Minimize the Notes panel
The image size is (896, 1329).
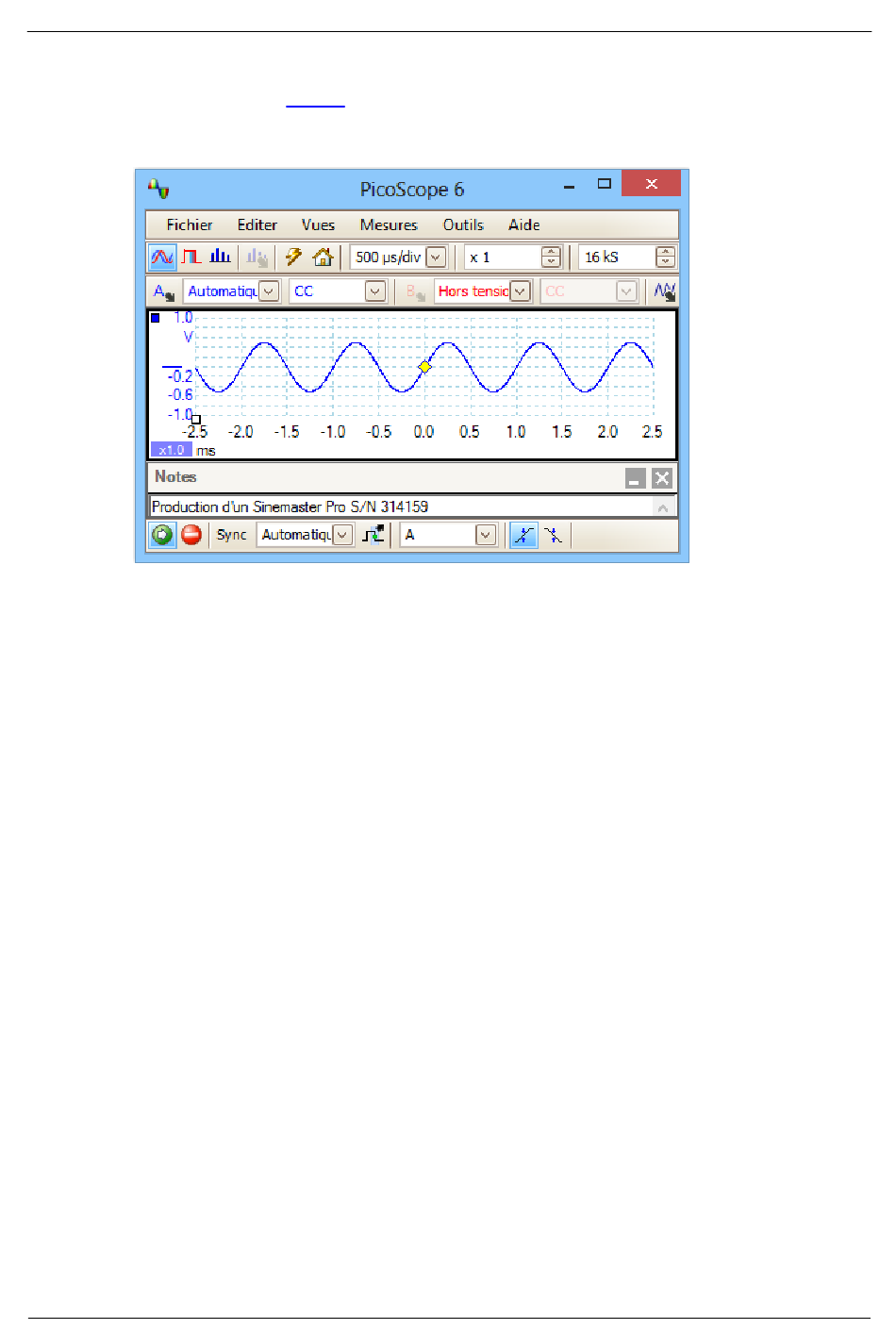(636, 478)
